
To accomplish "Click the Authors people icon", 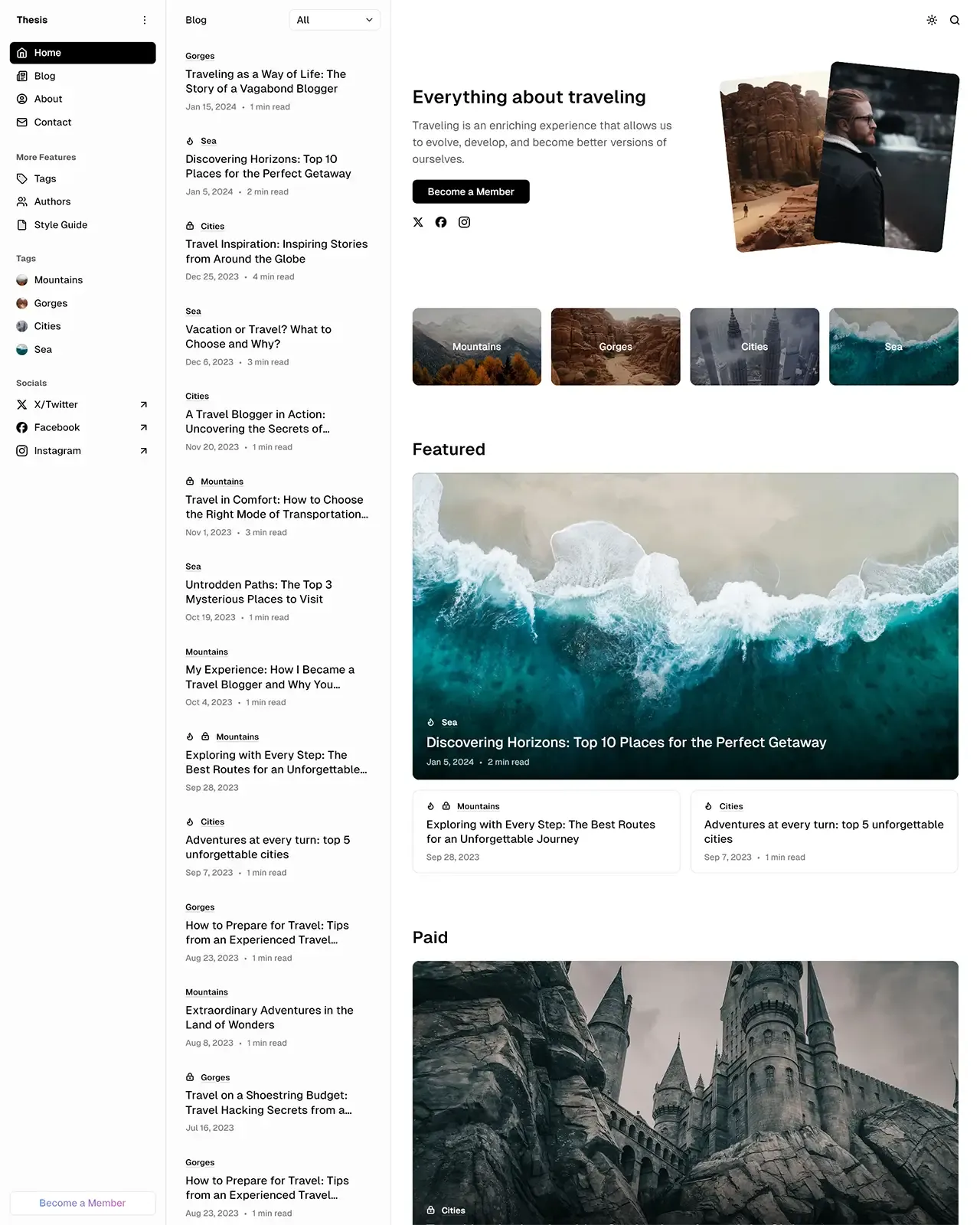I will (x=22, y=202).
